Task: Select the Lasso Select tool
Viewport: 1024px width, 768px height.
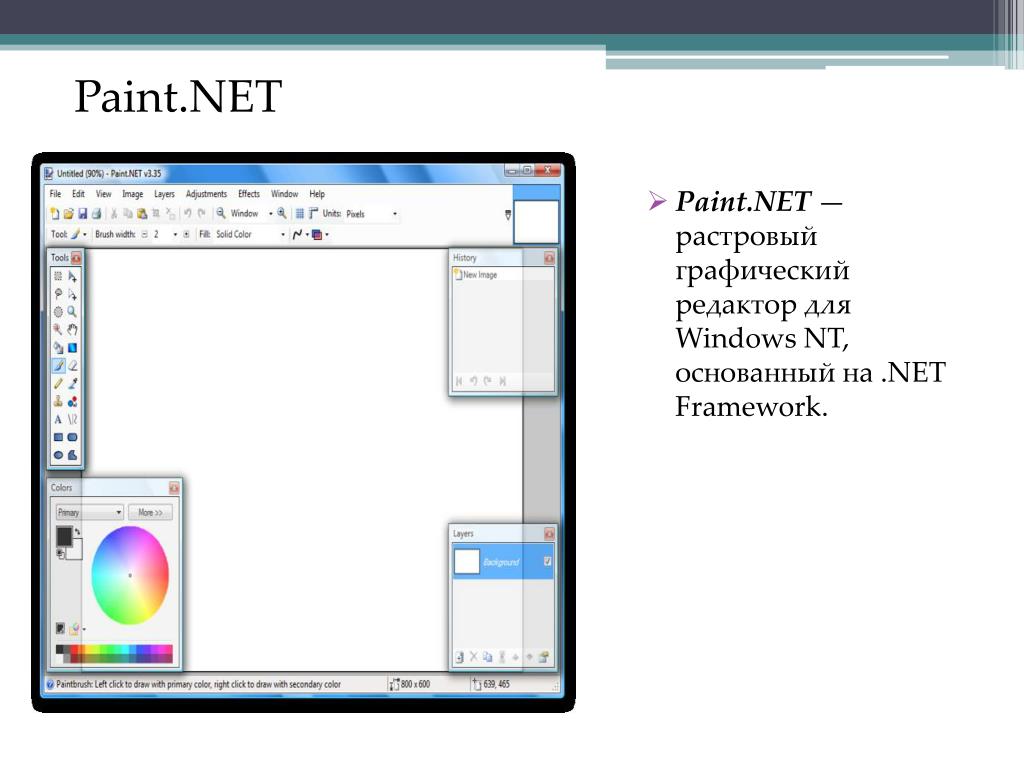Action: [58, 294]
